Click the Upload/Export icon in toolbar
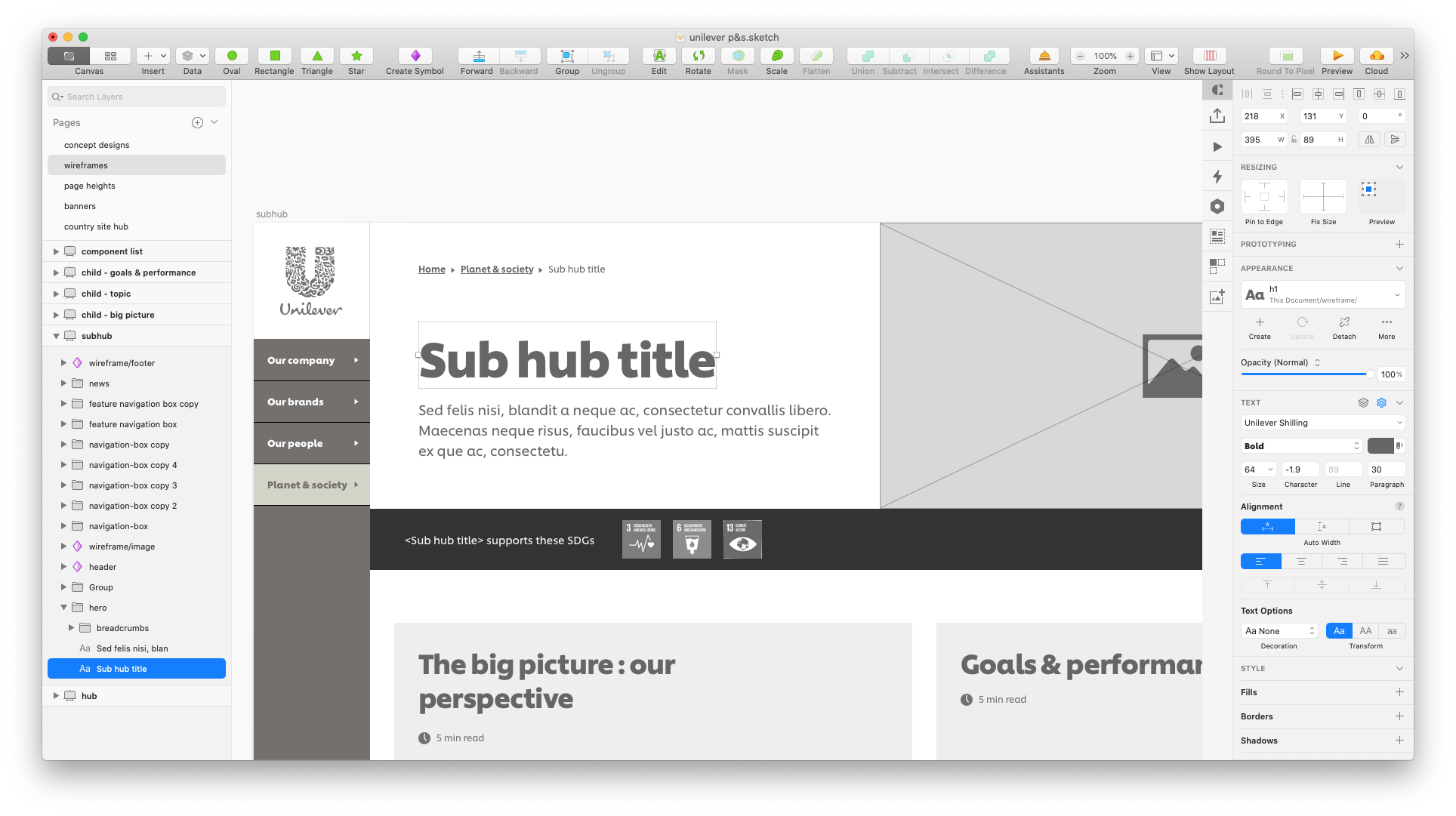 tap(1217, 118)
